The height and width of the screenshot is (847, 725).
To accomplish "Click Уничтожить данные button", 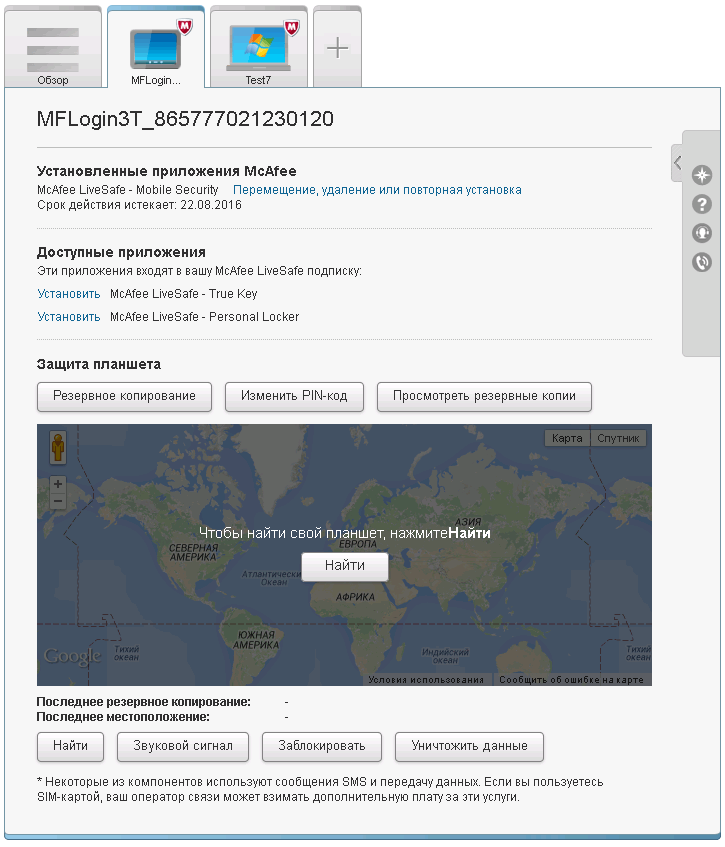I will [x=469, y=747].
